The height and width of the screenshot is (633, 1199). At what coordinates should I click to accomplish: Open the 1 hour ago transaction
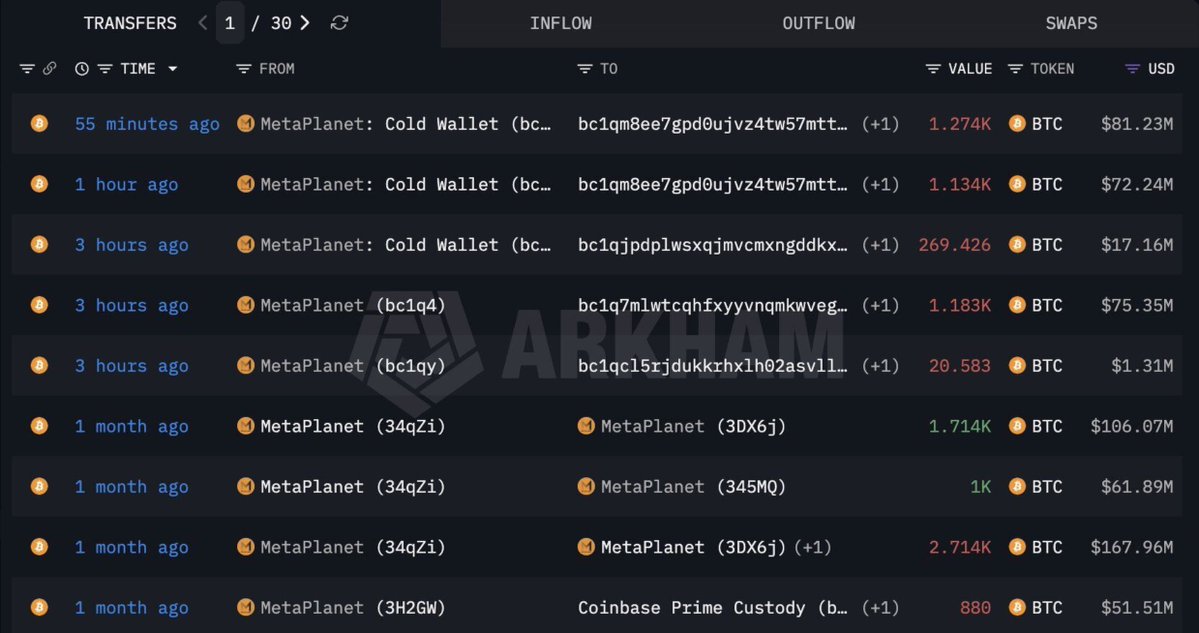[126, 184]
